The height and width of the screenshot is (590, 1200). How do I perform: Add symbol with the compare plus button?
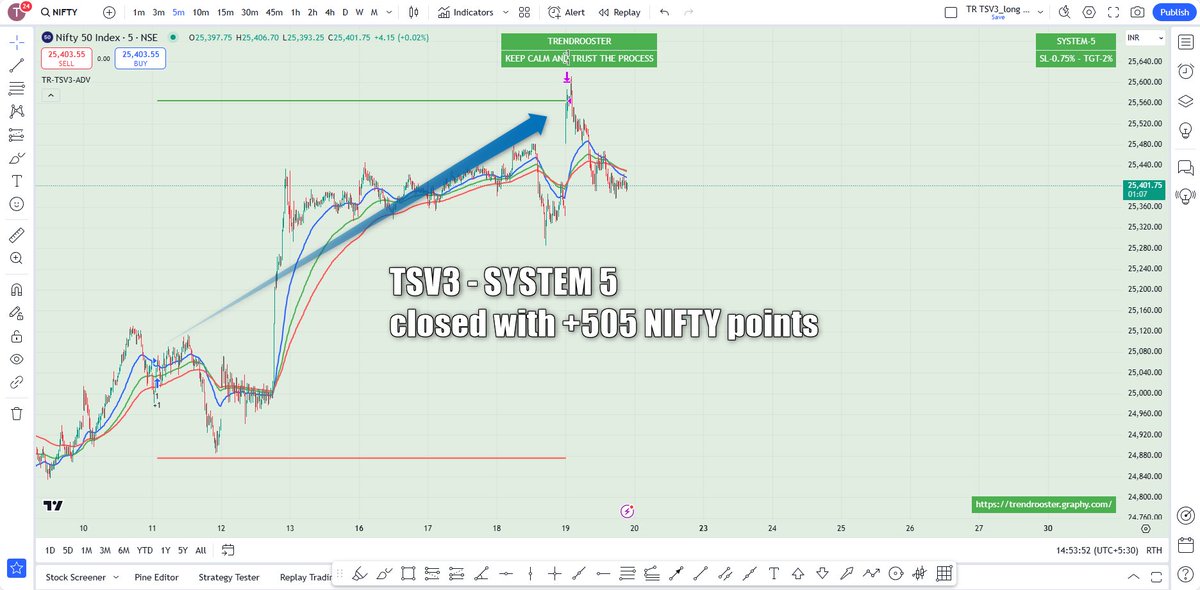point(109,12)
